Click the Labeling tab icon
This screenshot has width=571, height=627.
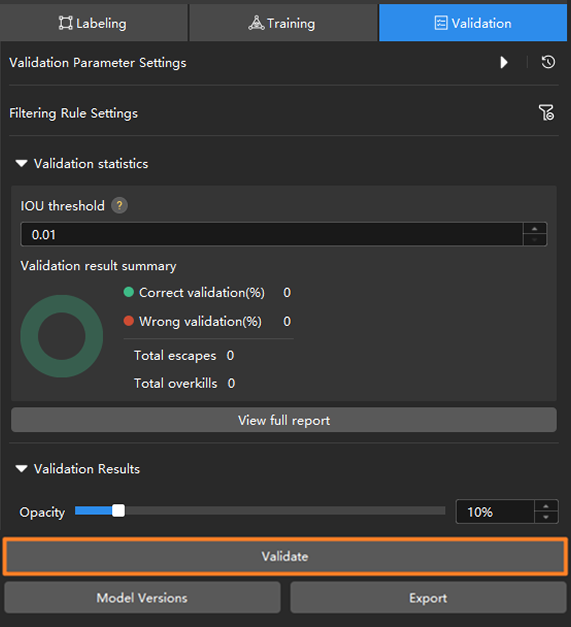(x=66, y=23)
